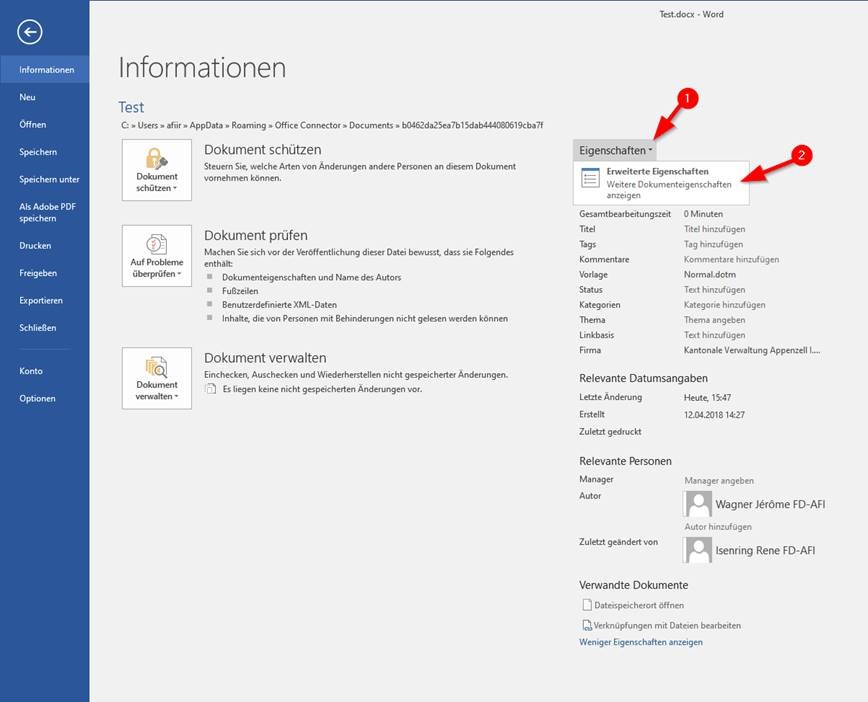The height and width of the screenshot is (702, 868).
Task: Click the Wagner Jérôme author avatar
Action: click(697, 505)
